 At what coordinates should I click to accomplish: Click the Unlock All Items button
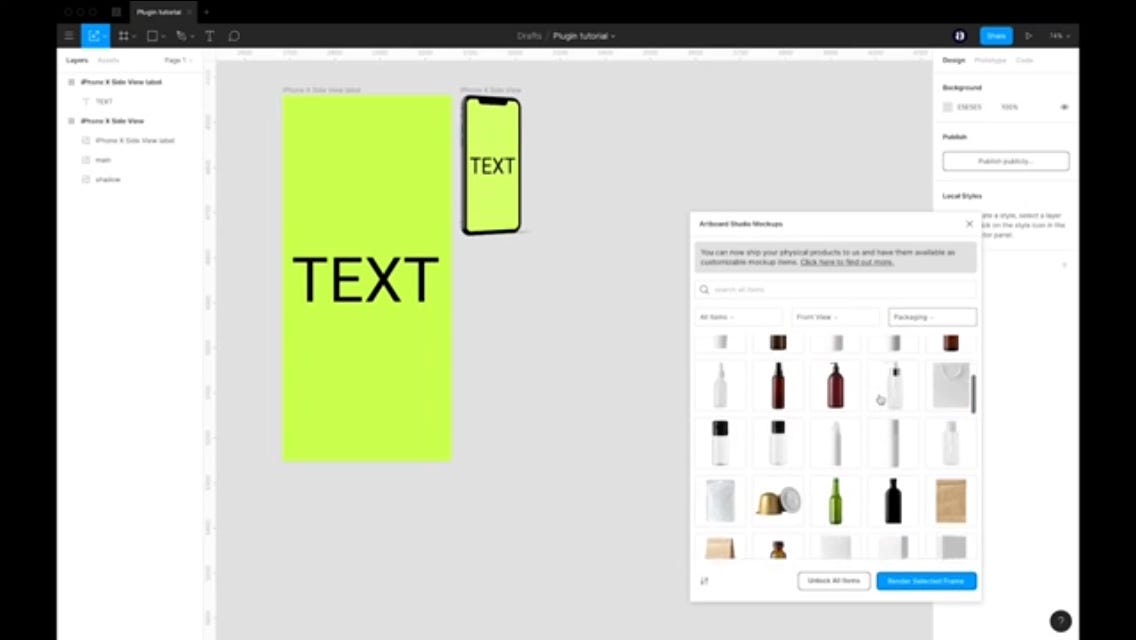[x=834, y=580]
